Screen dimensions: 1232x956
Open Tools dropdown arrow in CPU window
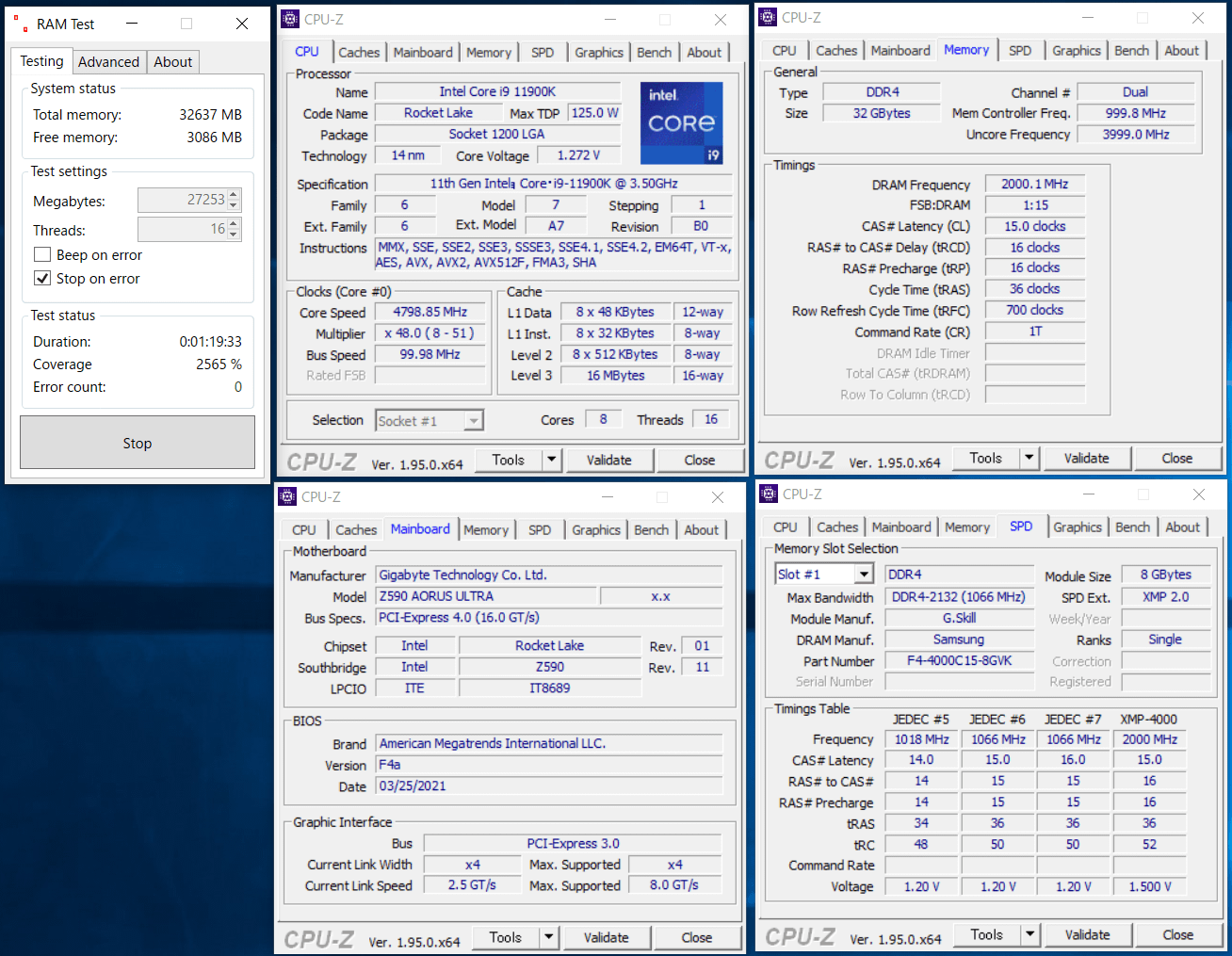click(552, 460)
